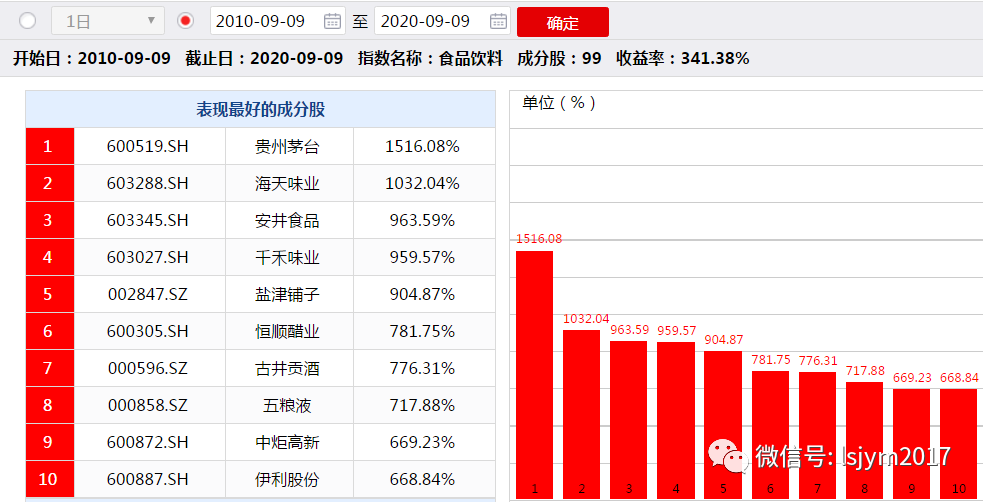
Task: Click the 指数名称：食品饮料 summary text
Action: [430, 58]
